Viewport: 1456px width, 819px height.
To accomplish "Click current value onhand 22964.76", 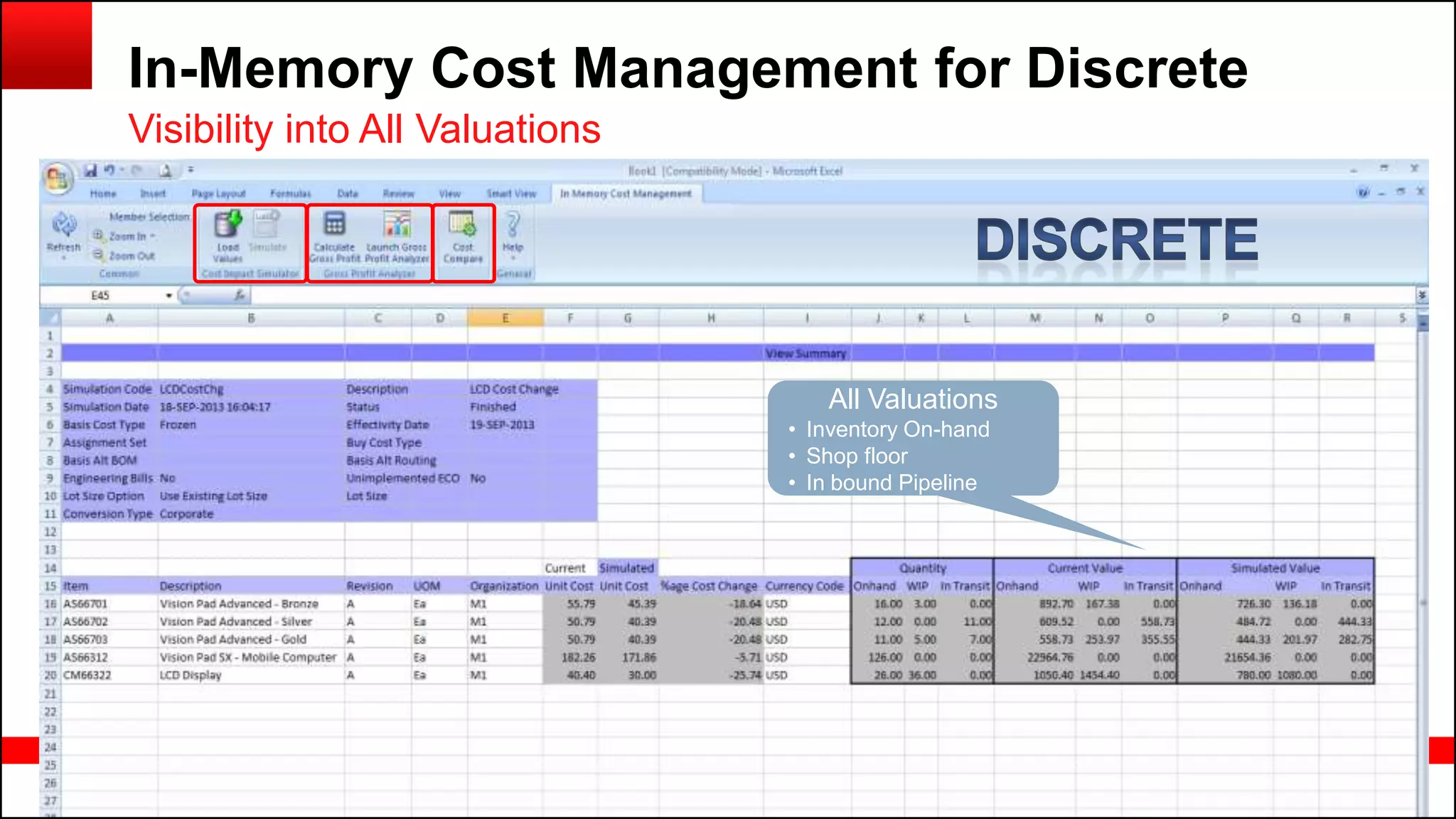I will click(x=1035, y=657).
